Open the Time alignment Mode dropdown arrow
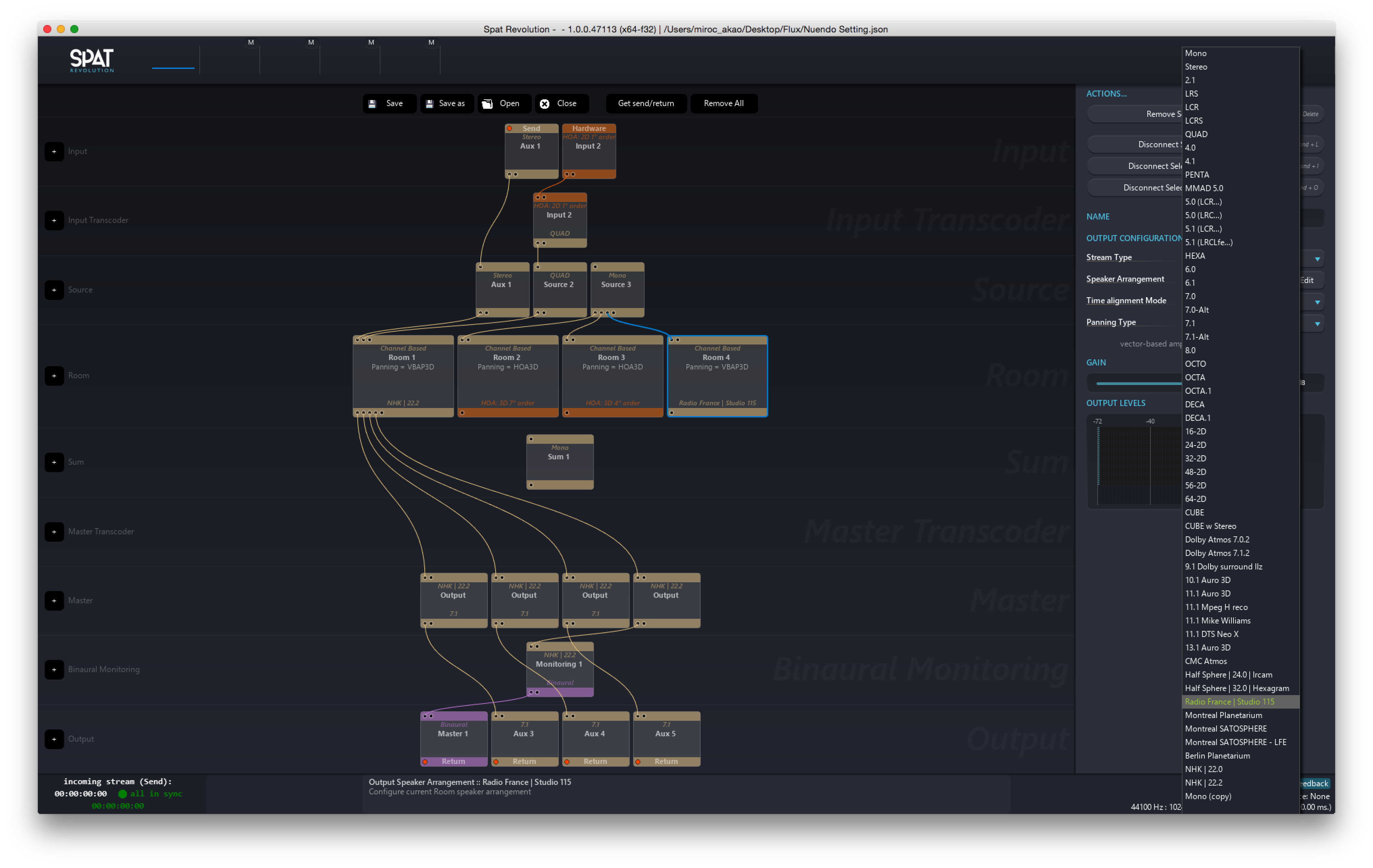 coord(1317,302)
